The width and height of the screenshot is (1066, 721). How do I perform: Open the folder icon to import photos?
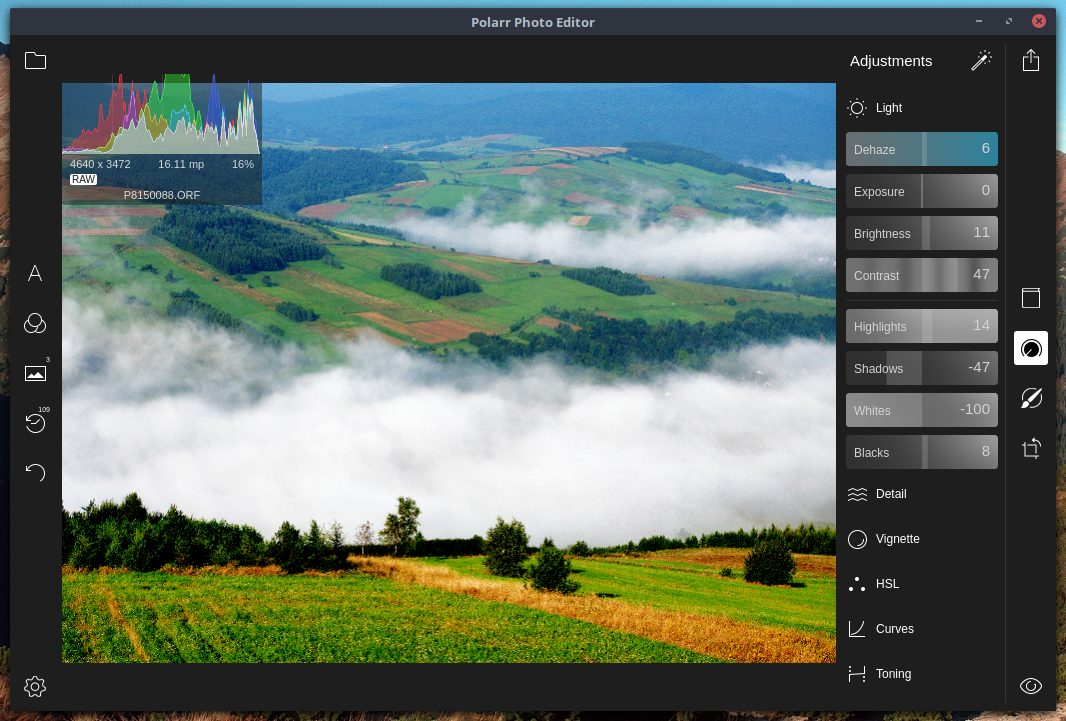pyautogui.click(x=35, y=60)
